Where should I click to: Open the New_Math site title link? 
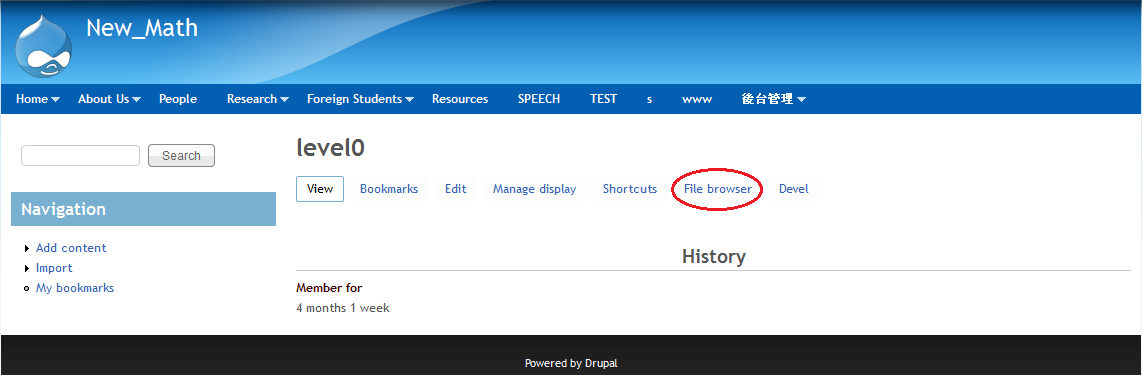point(142,28)
